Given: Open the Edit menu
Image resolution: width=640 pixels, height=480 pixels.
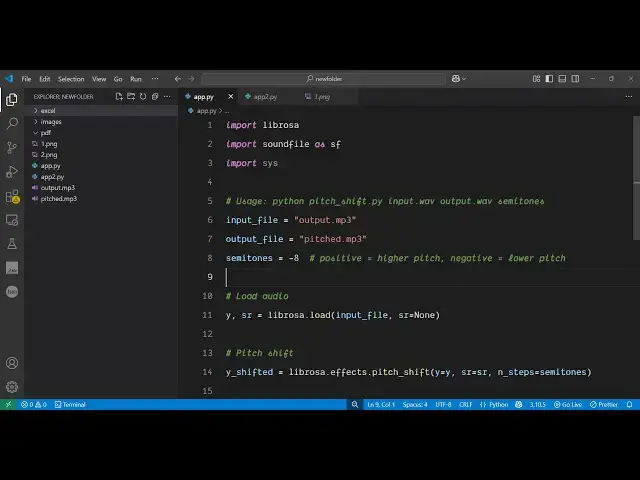Looking at the screenshot, I should pyautogui.click(x=45, y=79).
